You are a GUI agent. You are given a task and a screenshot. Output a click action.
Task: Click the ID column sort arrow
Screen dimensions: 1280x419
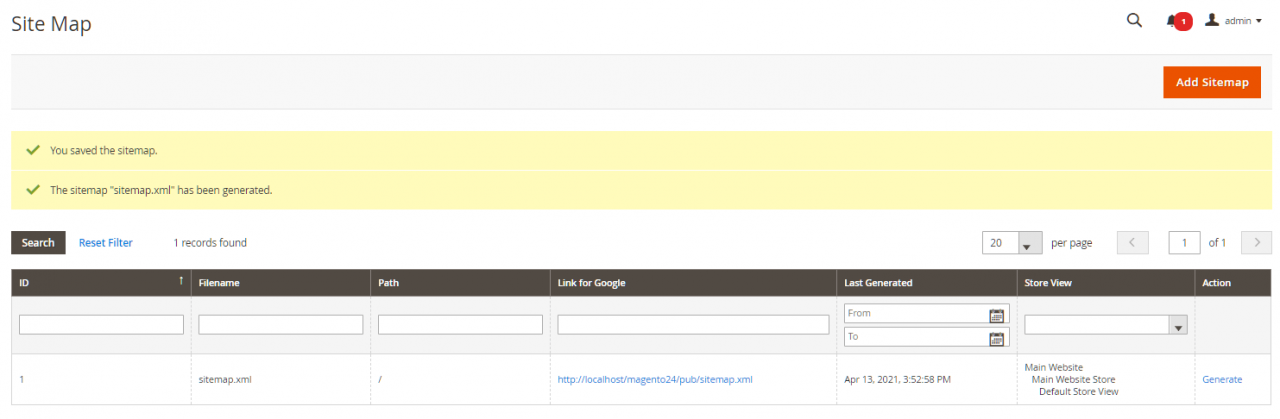[181, 282]
